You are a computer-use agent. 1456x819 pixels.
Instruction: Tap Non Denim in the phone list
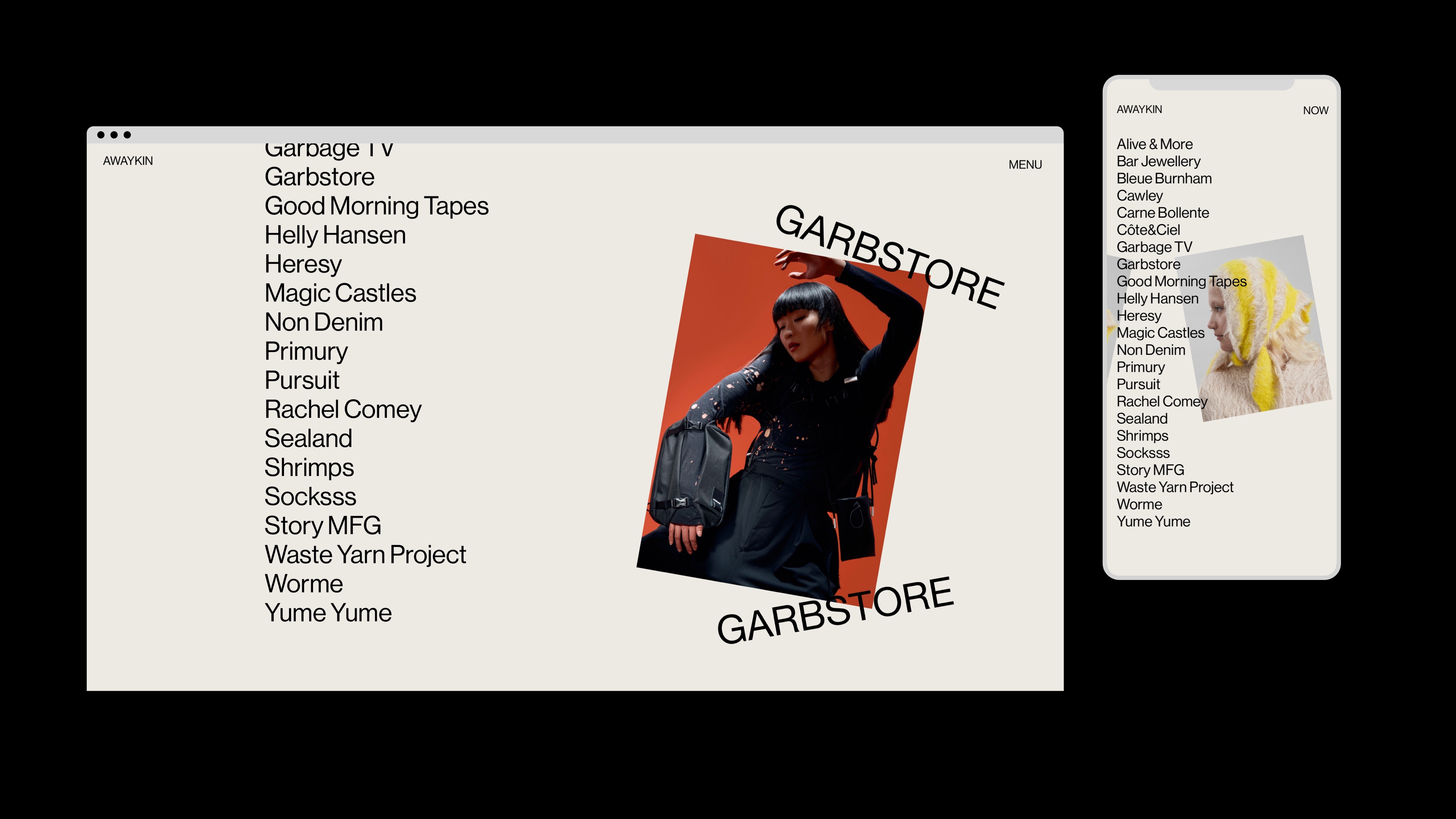click(x=1151, y=350)
